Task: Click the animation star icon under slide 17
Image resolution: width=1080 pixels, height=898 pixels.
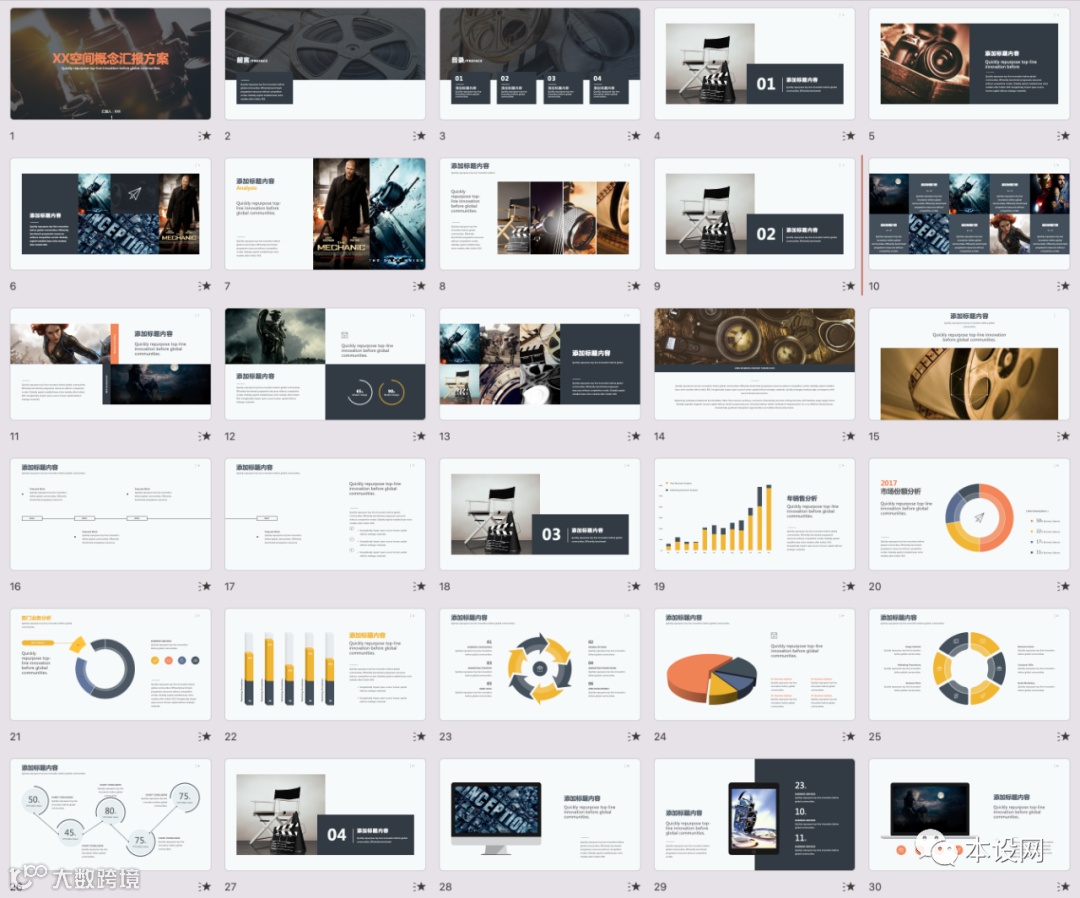Action: point(419,586)
